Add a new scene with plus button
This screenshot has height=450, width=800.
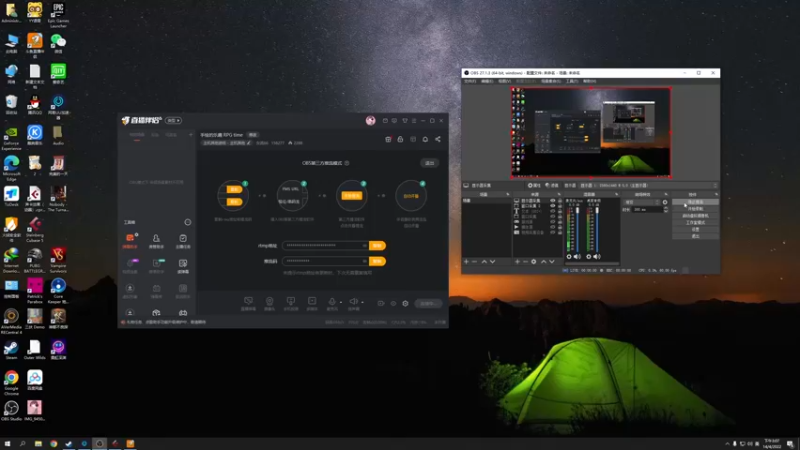(466, 262)
